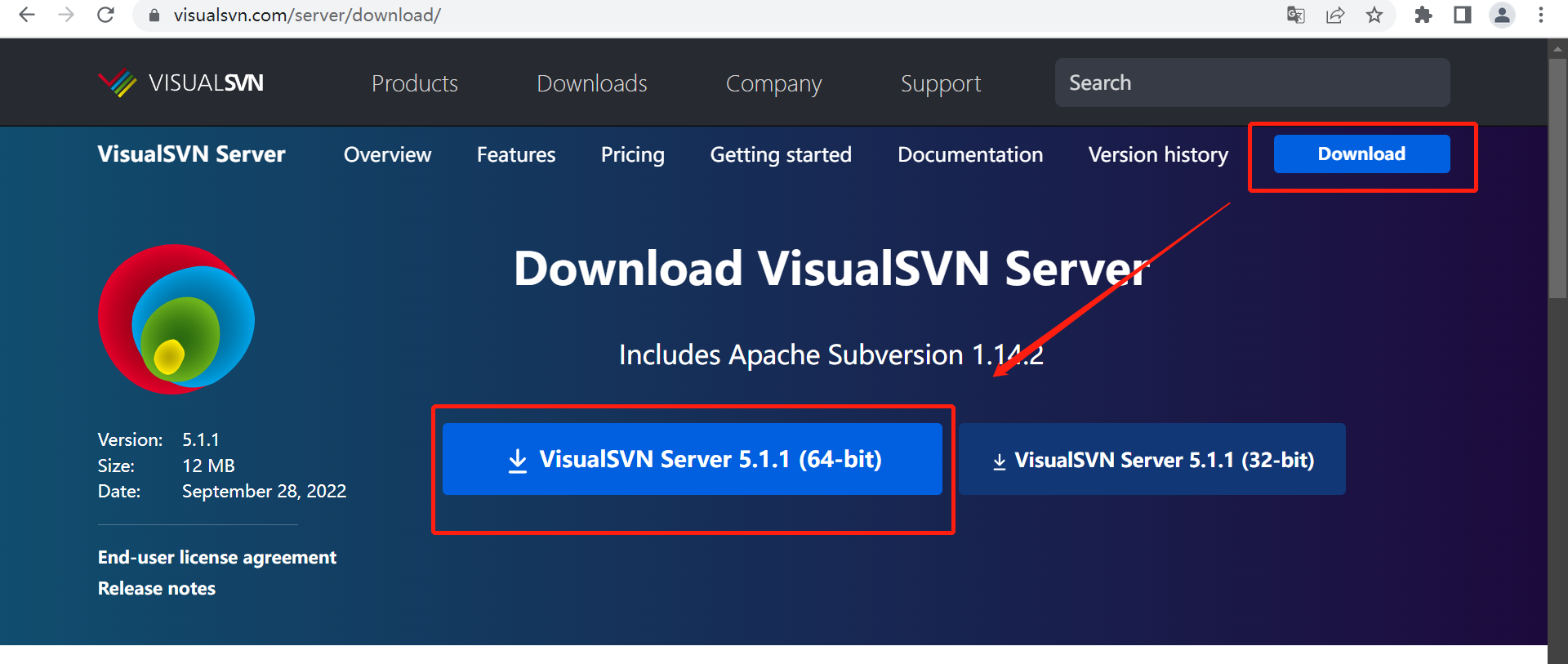Go back using the browser back arrow
This screenshot has height=664, width=1568.
click(x=27, y=15)
